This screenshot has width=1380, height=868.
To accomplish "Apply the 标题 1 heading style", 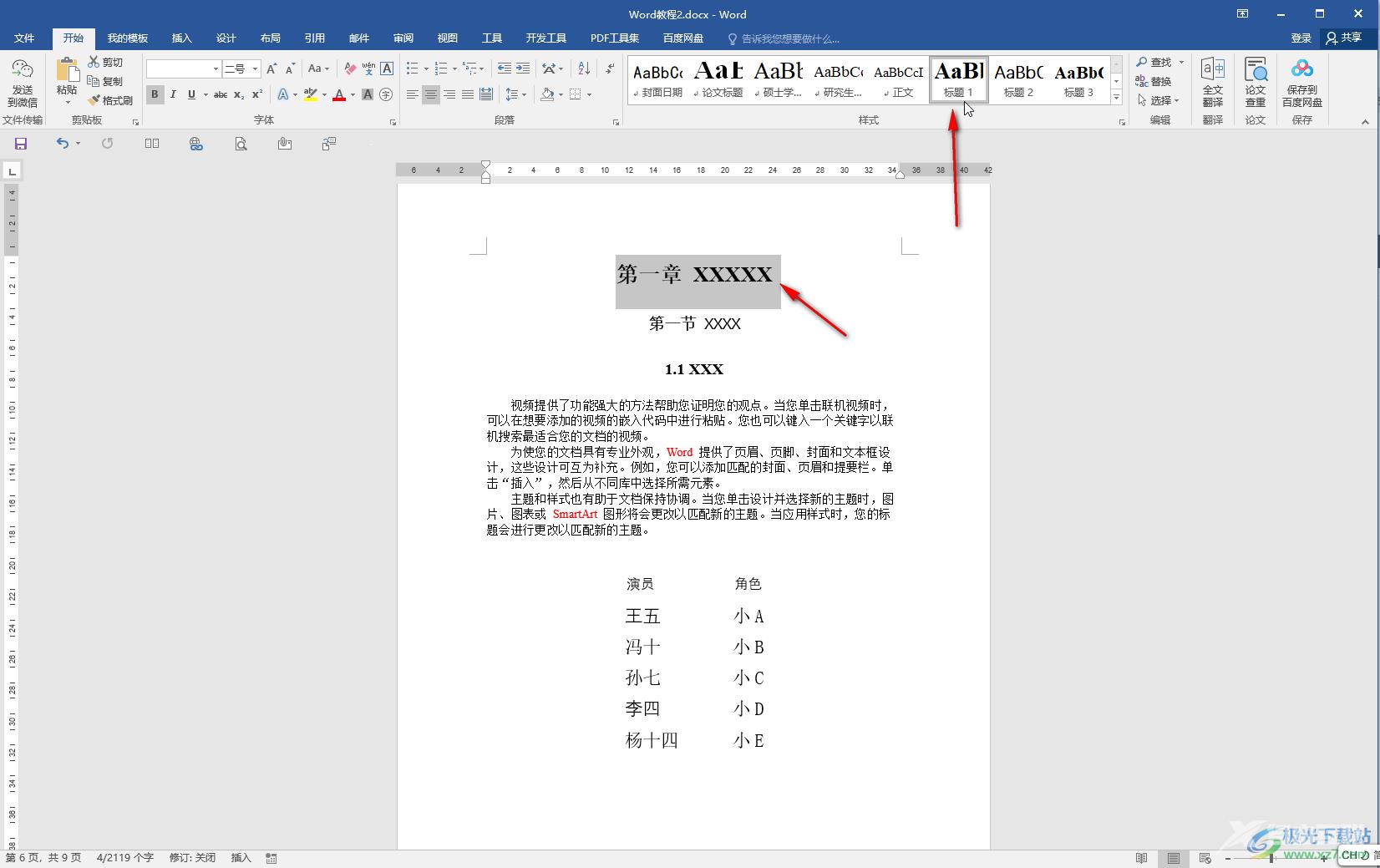I will tap(959, 80).
